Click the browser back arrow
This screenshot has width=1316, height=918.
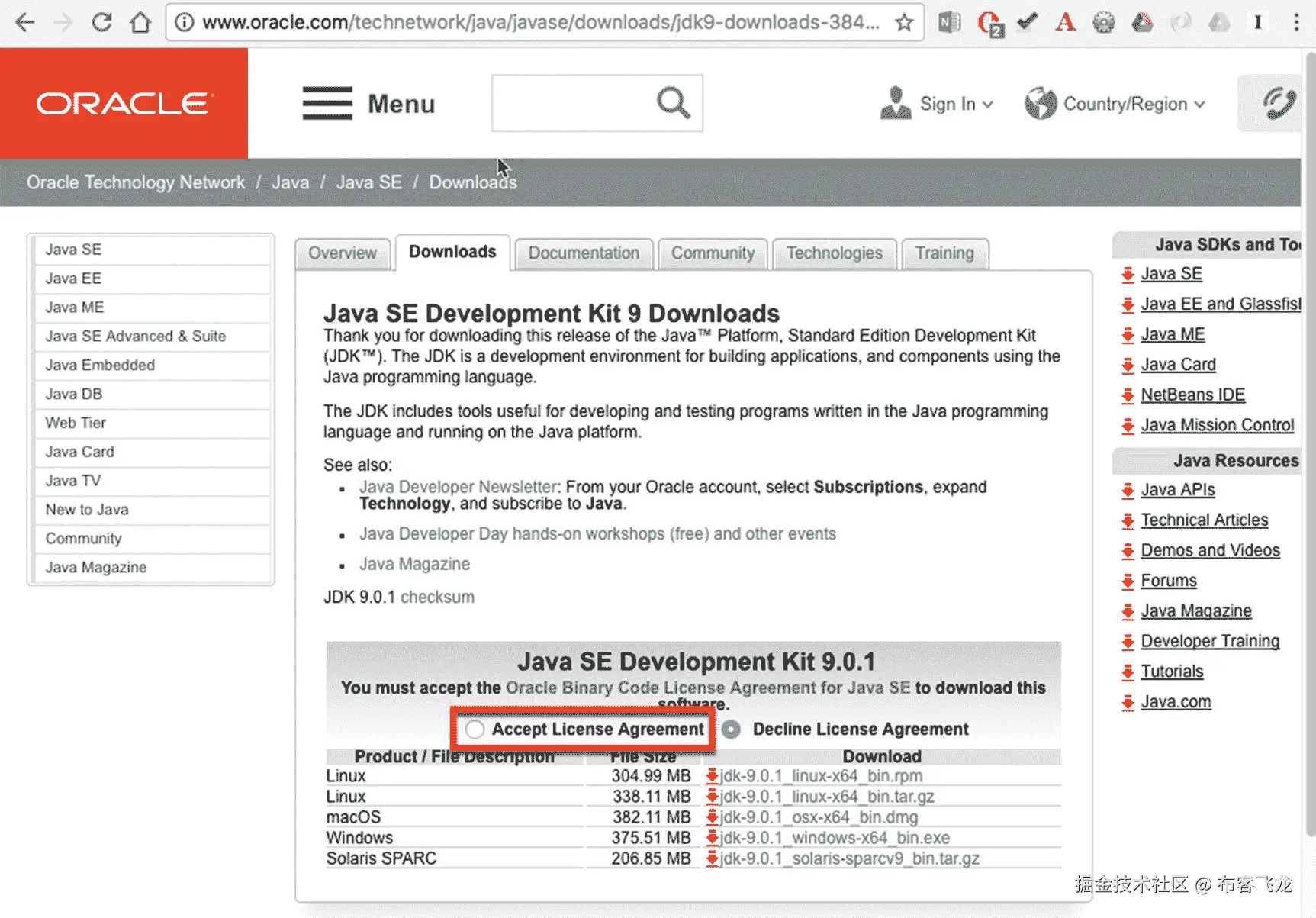(25, 22)
